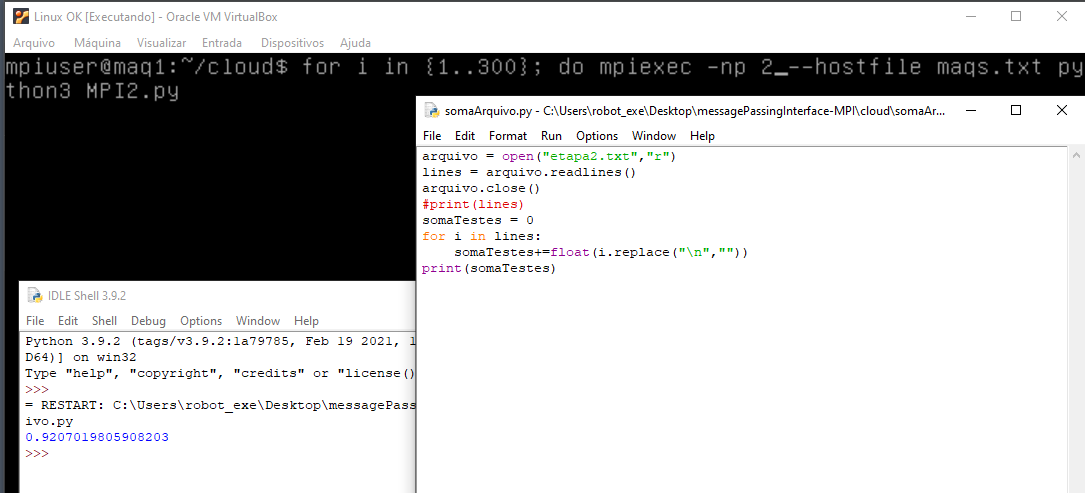Click Python icon in somaArquivo.py title bar
This screenshot has height=493, width=1085.
(x=432, y=110)
